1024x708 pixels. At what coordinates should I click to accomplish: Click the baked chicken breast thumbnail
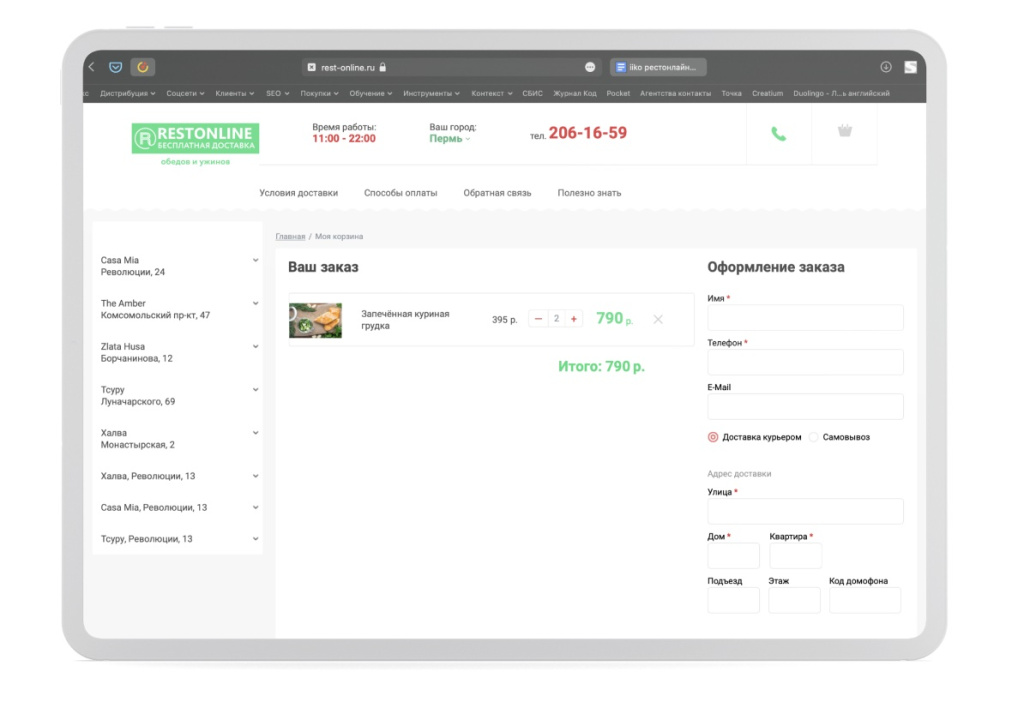[315, 320]
